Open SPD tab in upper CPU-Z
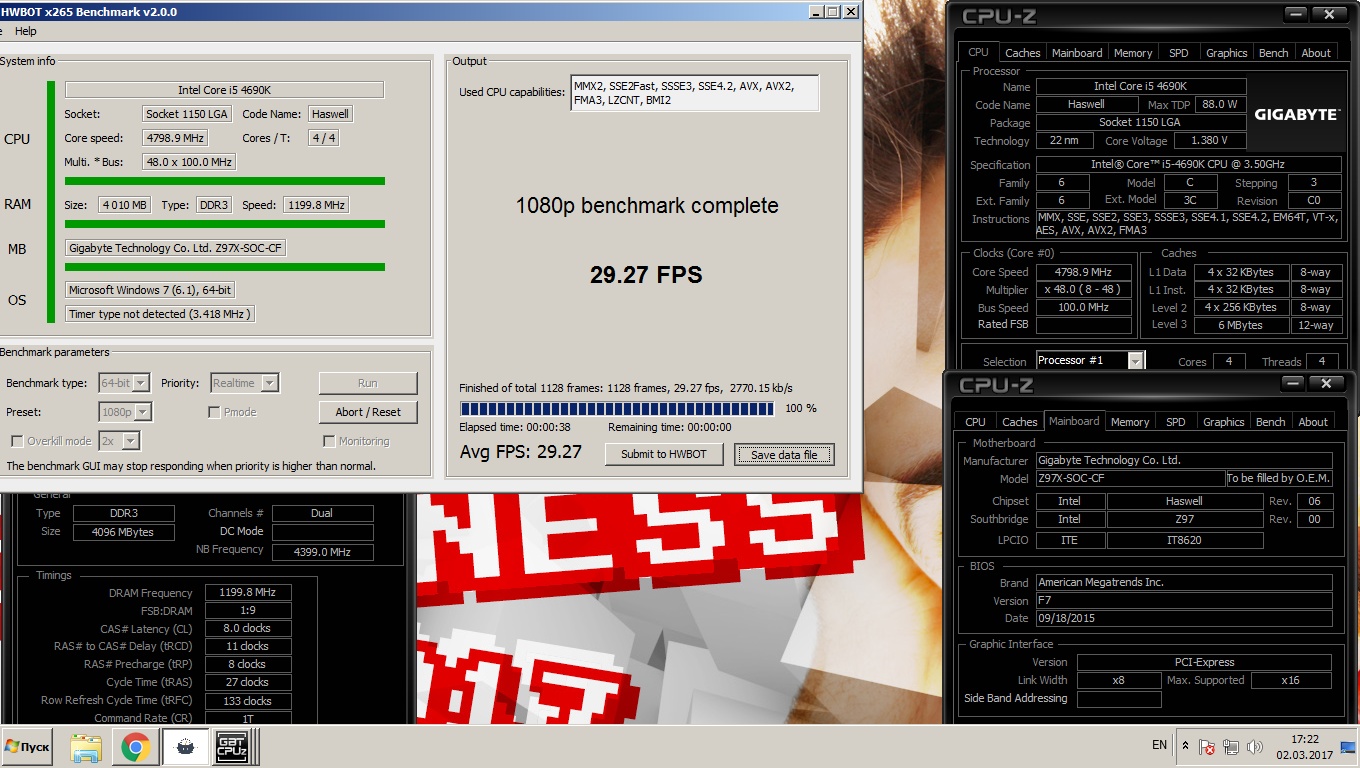 tap(1179, 53)
